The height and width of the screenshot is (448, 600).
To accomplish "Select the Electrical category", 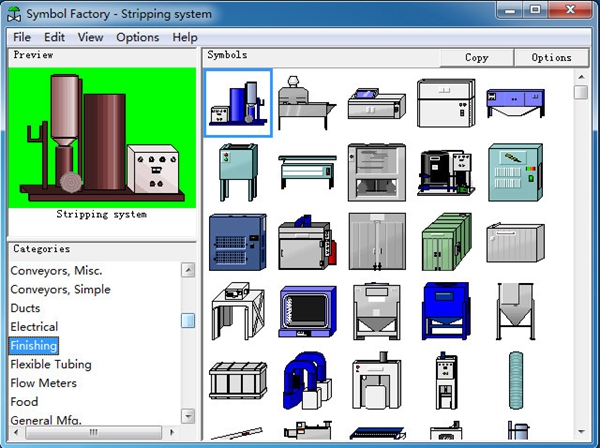I will [x=34, y=327].
